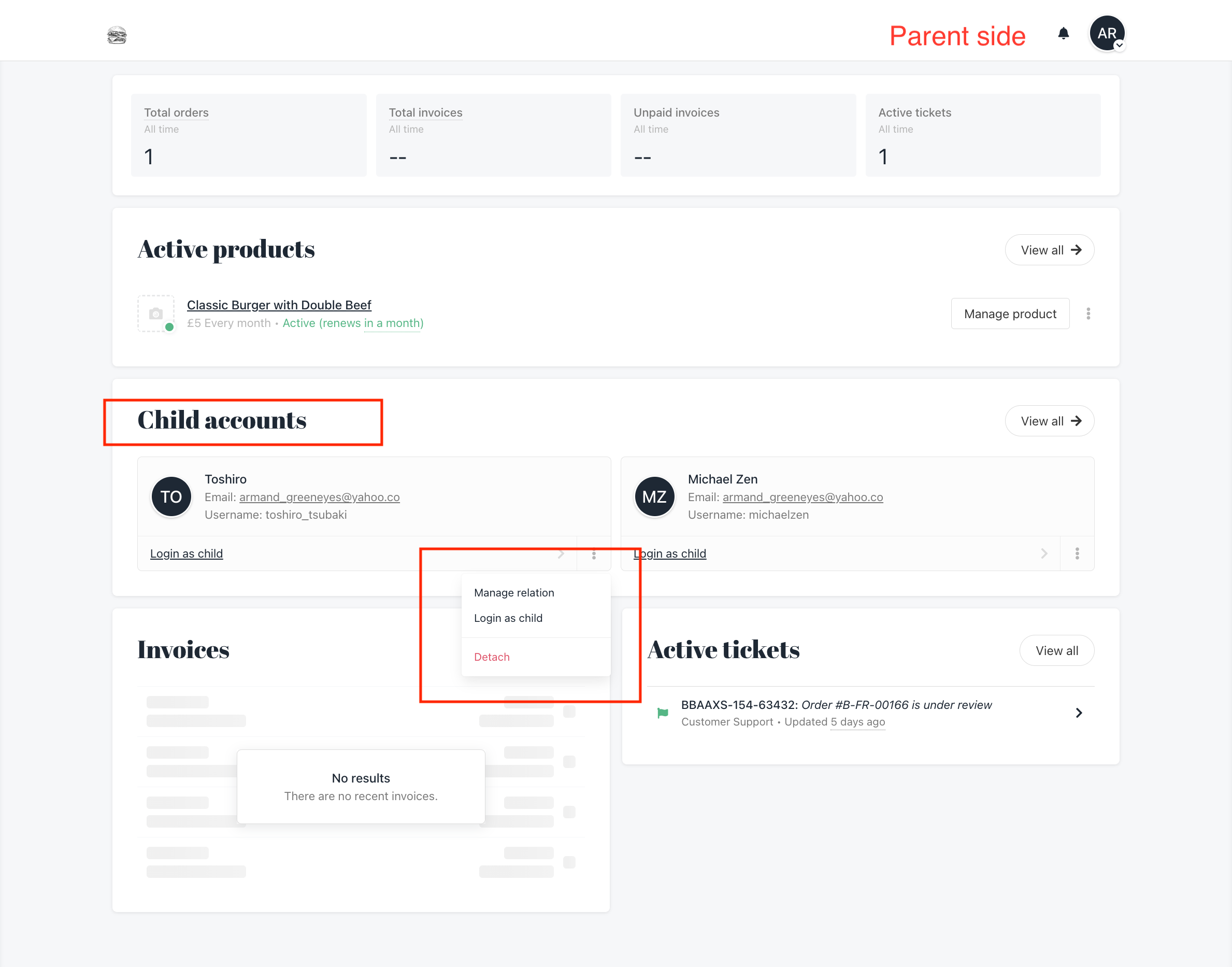The width and height of the screenshot is (1232, 967).
Task: Click 'View all' tickets link
Action: tap(1057, 650)
